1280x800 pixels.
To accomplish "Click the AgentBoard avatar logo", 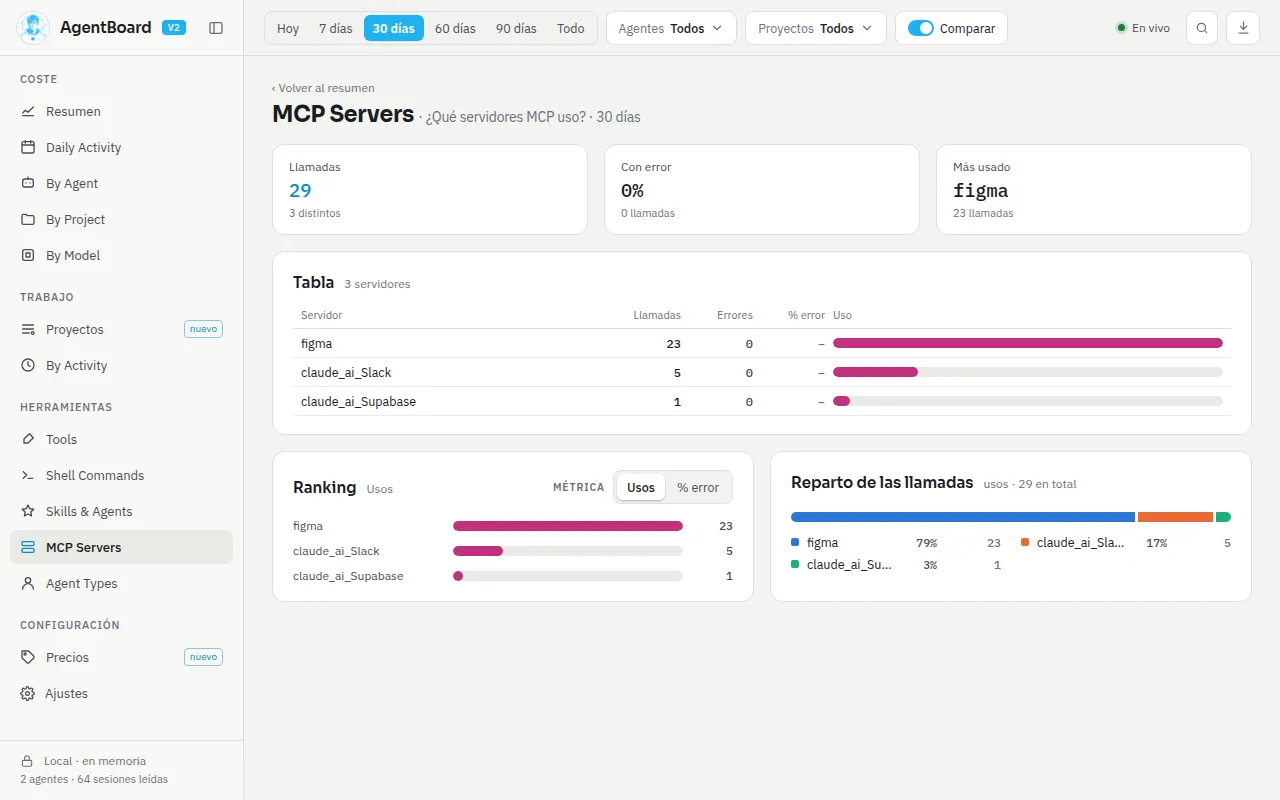I will click(x=33, y=28).
